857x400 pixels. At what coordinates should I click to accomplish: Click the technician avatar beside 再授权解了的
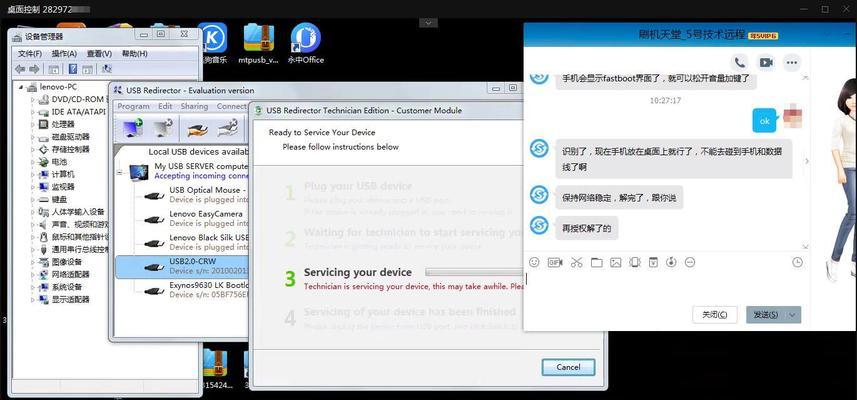539,225
